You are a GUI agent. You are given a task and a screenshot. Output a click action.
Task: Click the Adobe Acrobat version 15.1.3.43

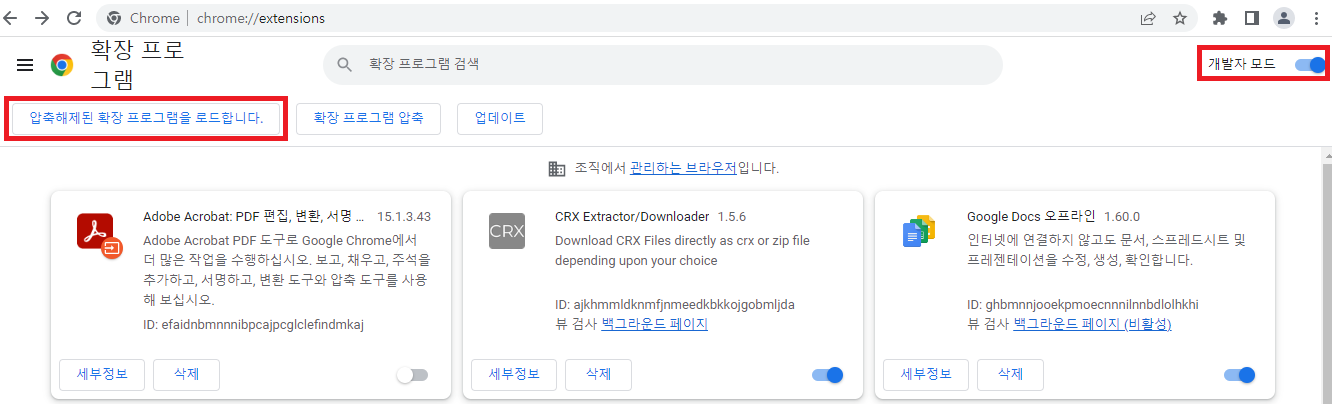(404, 216)
